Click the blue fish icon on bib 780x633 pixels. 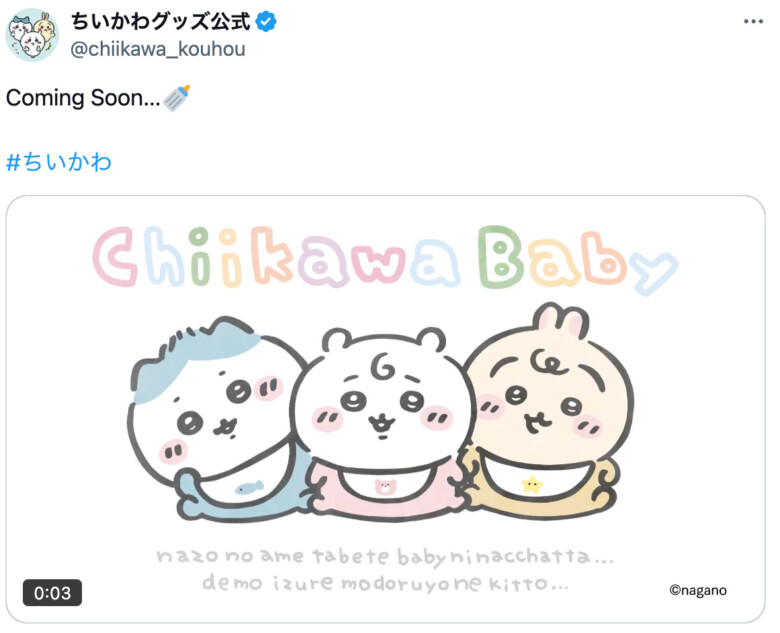click(x=249, y=487)
